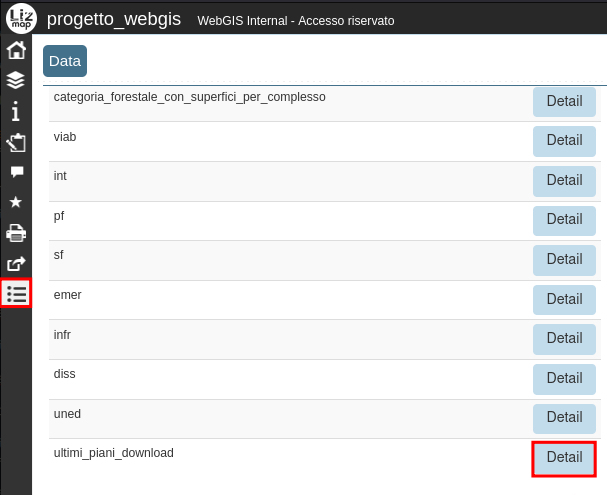Open Detail for viab layer

pyautogui.click(x=564, y=141)
